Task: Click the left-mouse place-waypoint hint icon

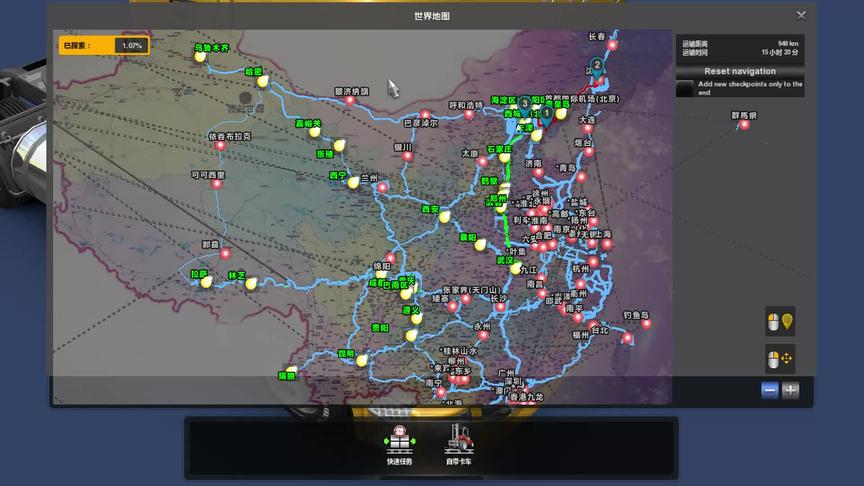Action: [780, 322]
